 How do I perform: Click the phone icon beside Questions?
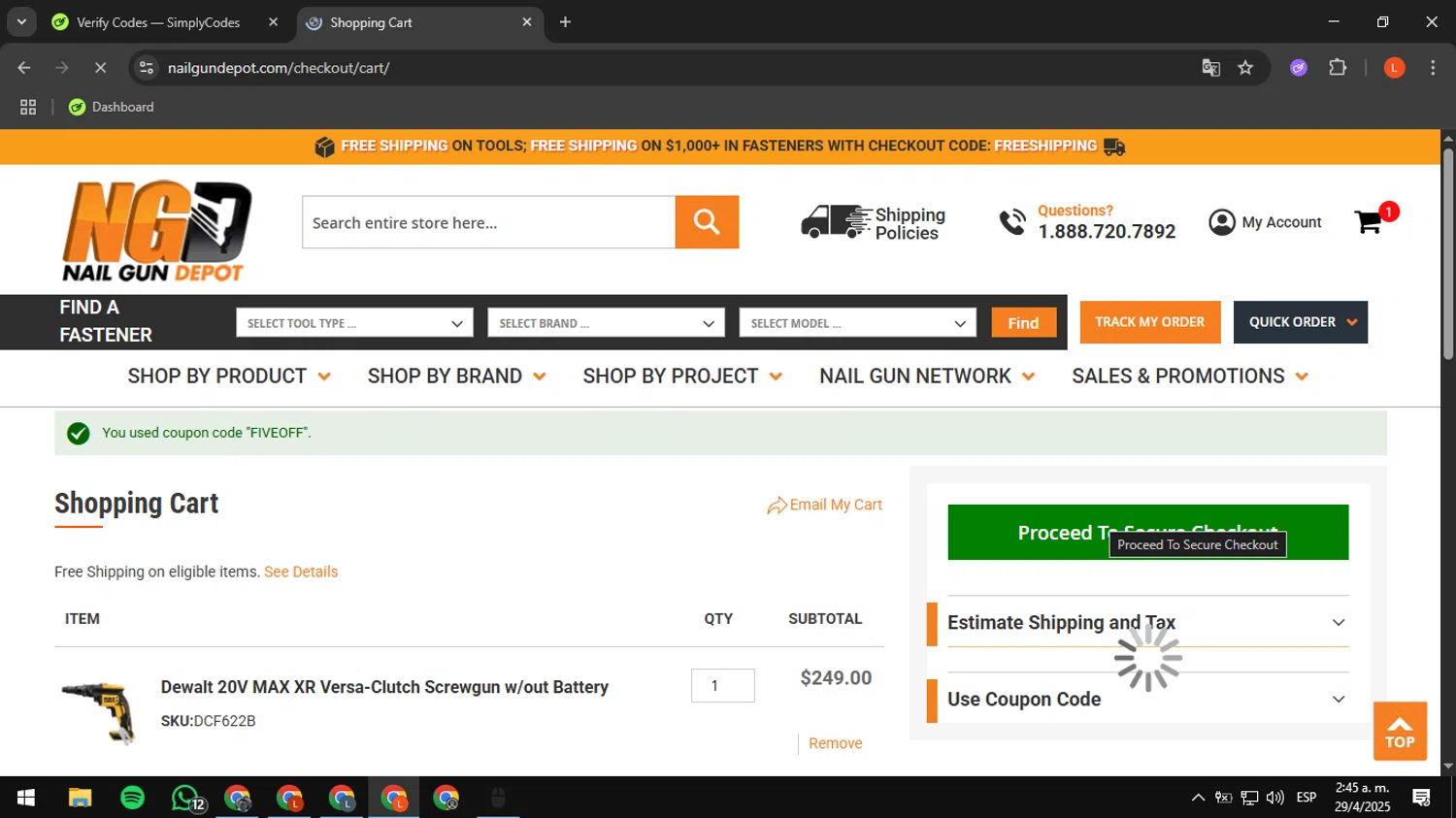(x=1012, y=222)
